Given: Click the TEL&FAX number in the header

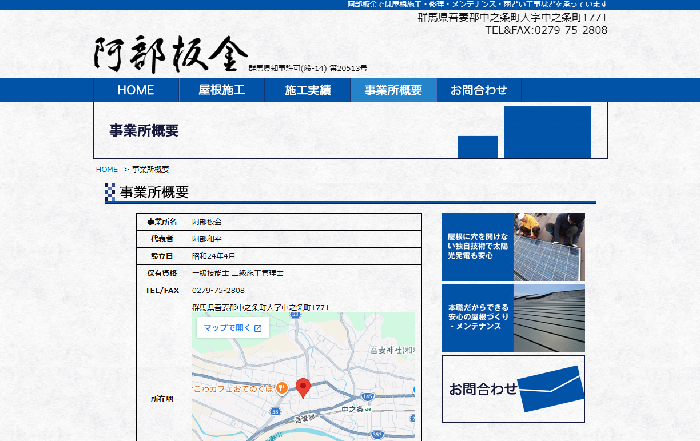Looking at the screenshot, I should [546, 30].
